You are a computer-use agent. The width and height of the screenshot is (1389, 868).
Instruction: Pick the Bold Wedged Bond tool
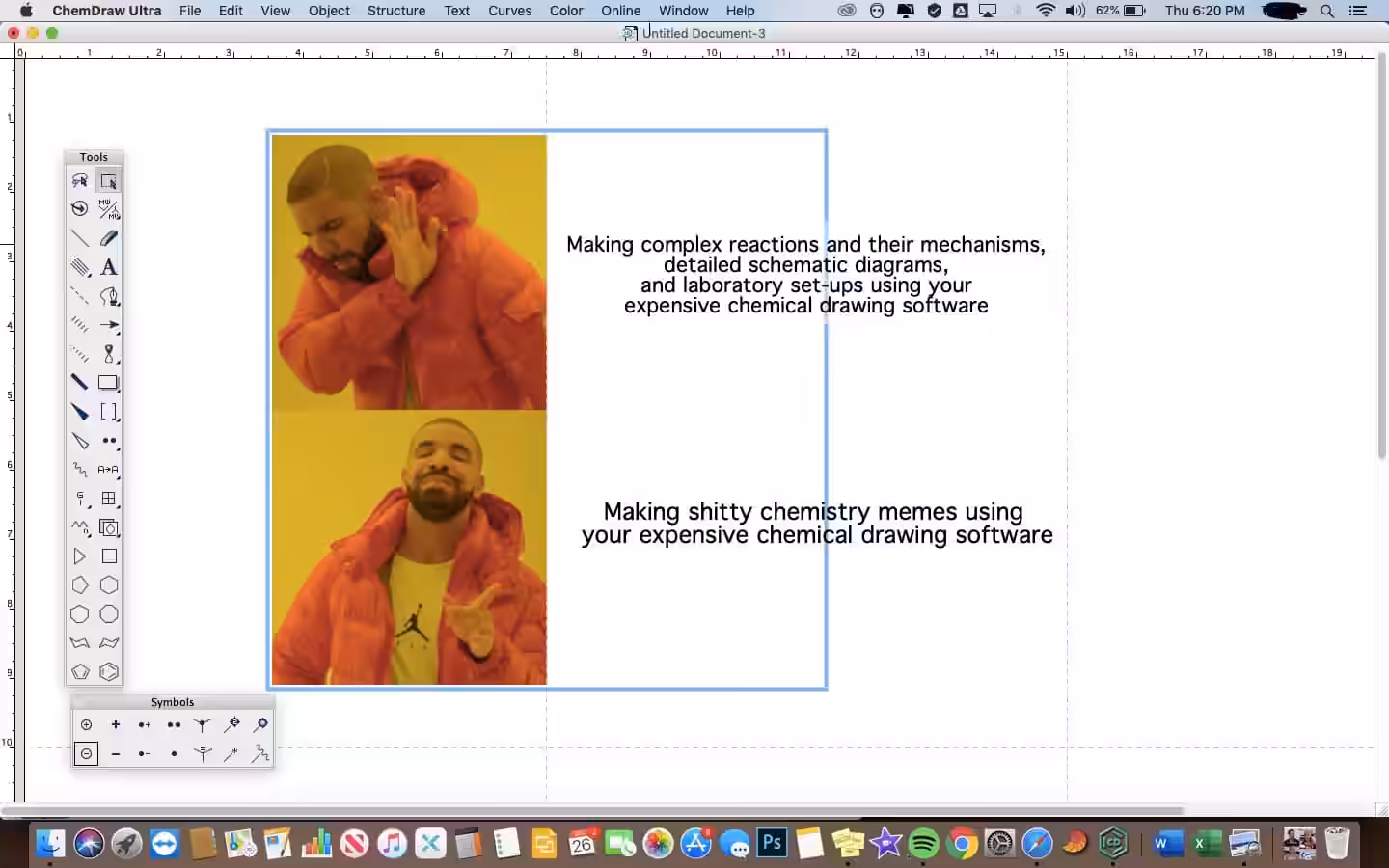point(80,412)
